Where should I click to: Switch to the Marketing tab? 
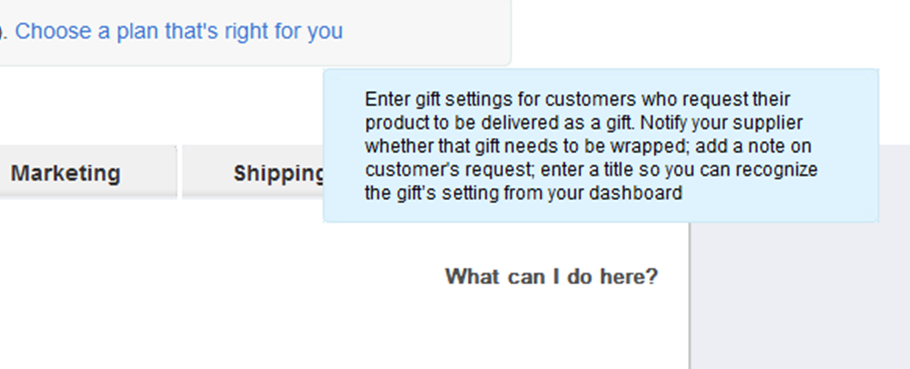[x=87, y=172]
